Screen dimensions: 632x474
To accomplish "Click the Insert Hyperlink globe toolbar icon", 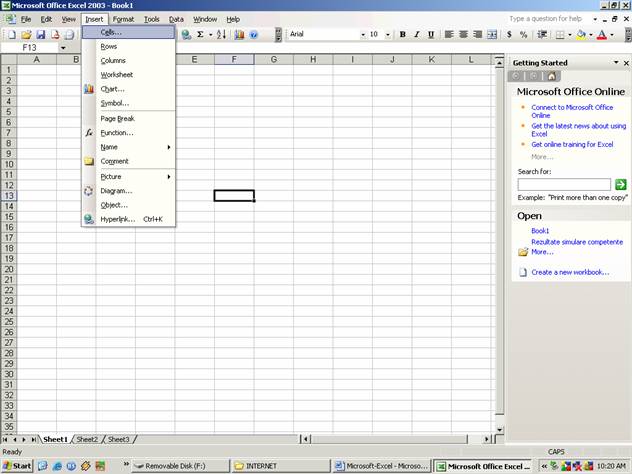I will click(186, 35).
